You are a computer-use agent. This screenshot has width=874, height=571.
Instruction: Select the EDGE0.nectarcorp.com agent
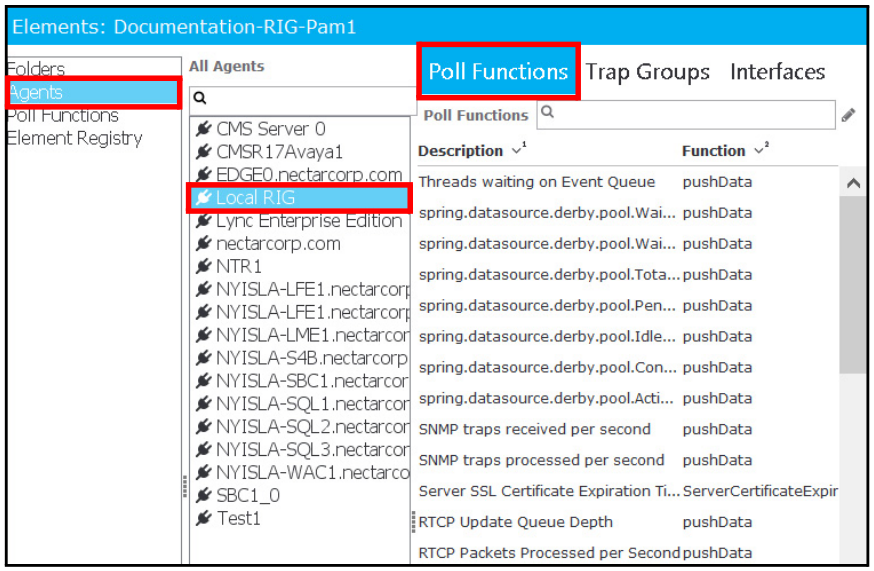[300, 175]
